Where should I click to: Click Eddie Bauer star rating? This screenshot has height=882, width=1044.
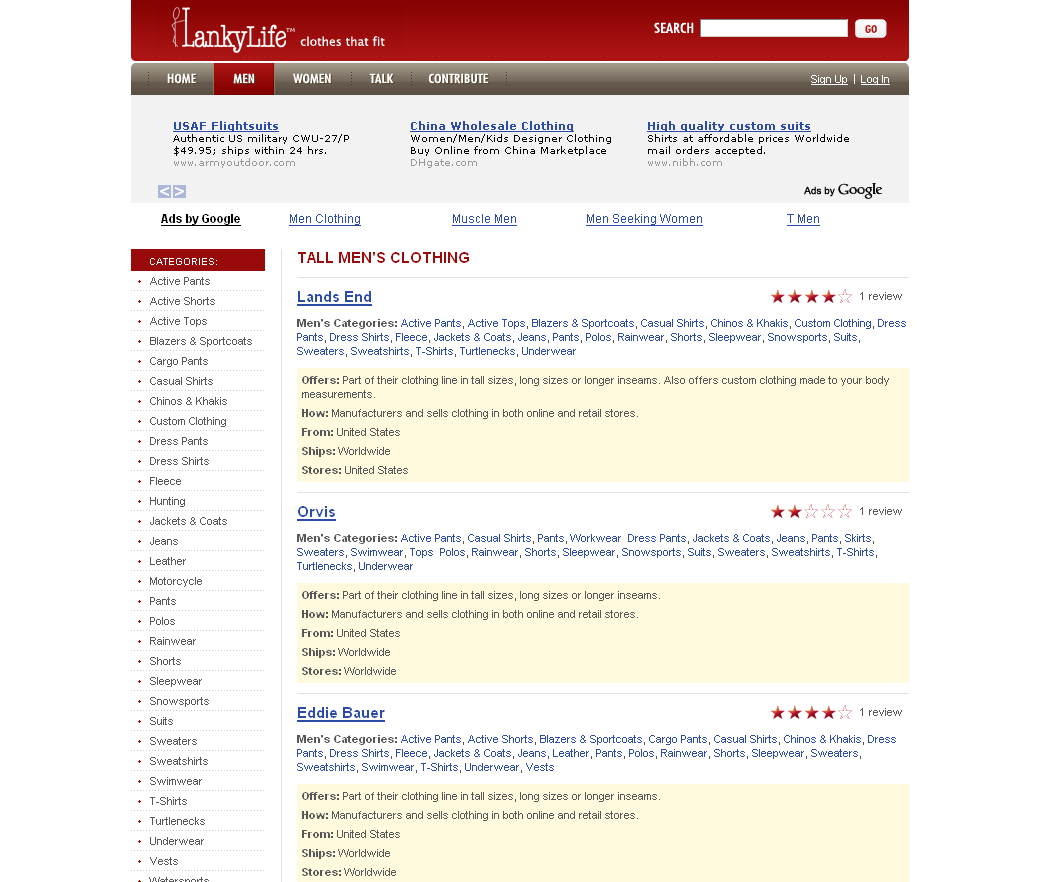[811, 713]
